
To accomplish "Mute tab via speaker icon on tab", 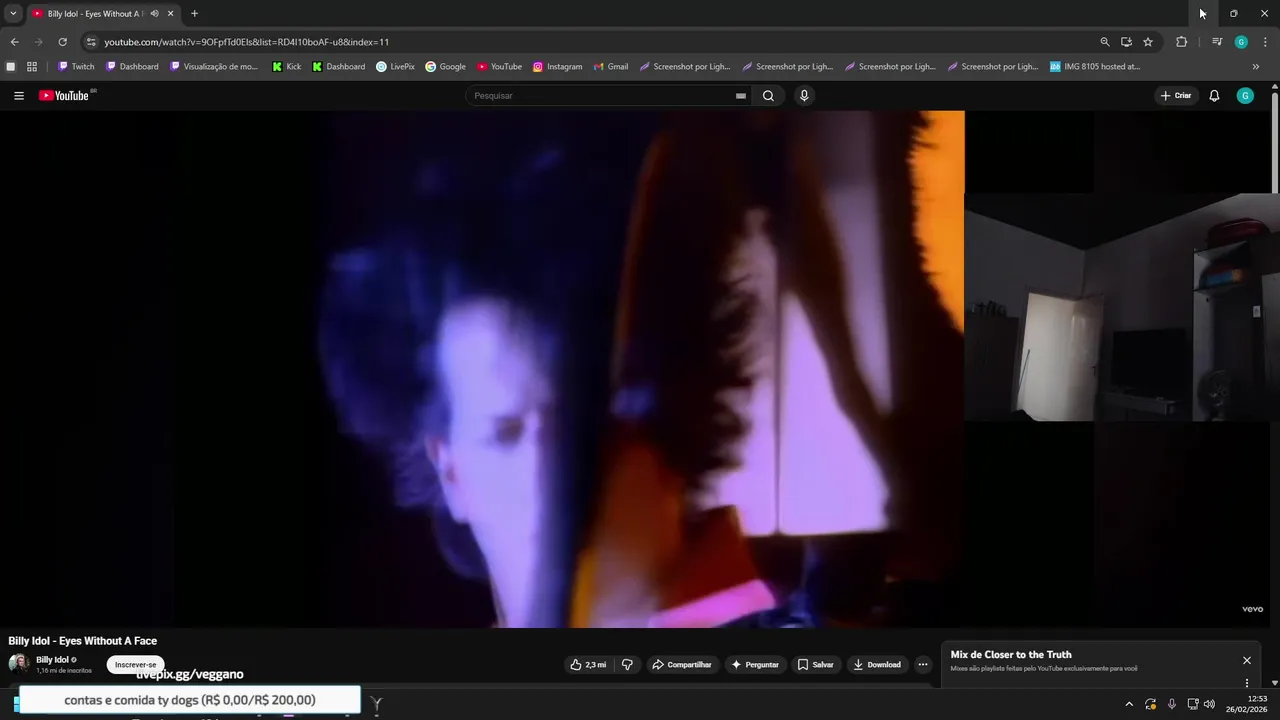I will pos(154,14).
